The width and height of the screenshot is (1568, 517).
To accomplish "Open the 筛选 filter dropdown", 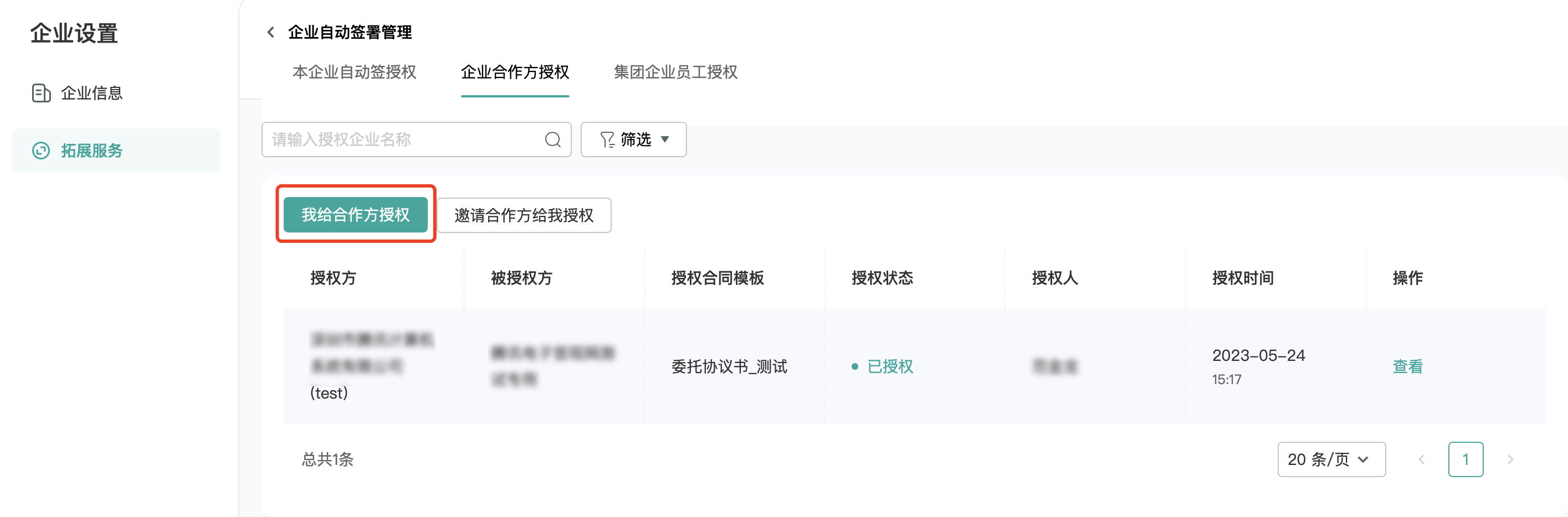I will pos(634,140).
